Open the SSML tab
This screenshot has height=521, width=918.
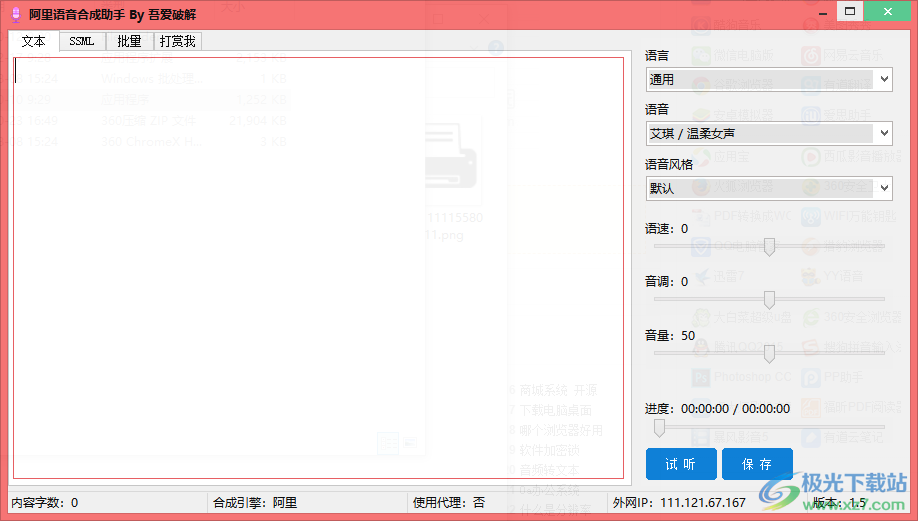point(82,42)
